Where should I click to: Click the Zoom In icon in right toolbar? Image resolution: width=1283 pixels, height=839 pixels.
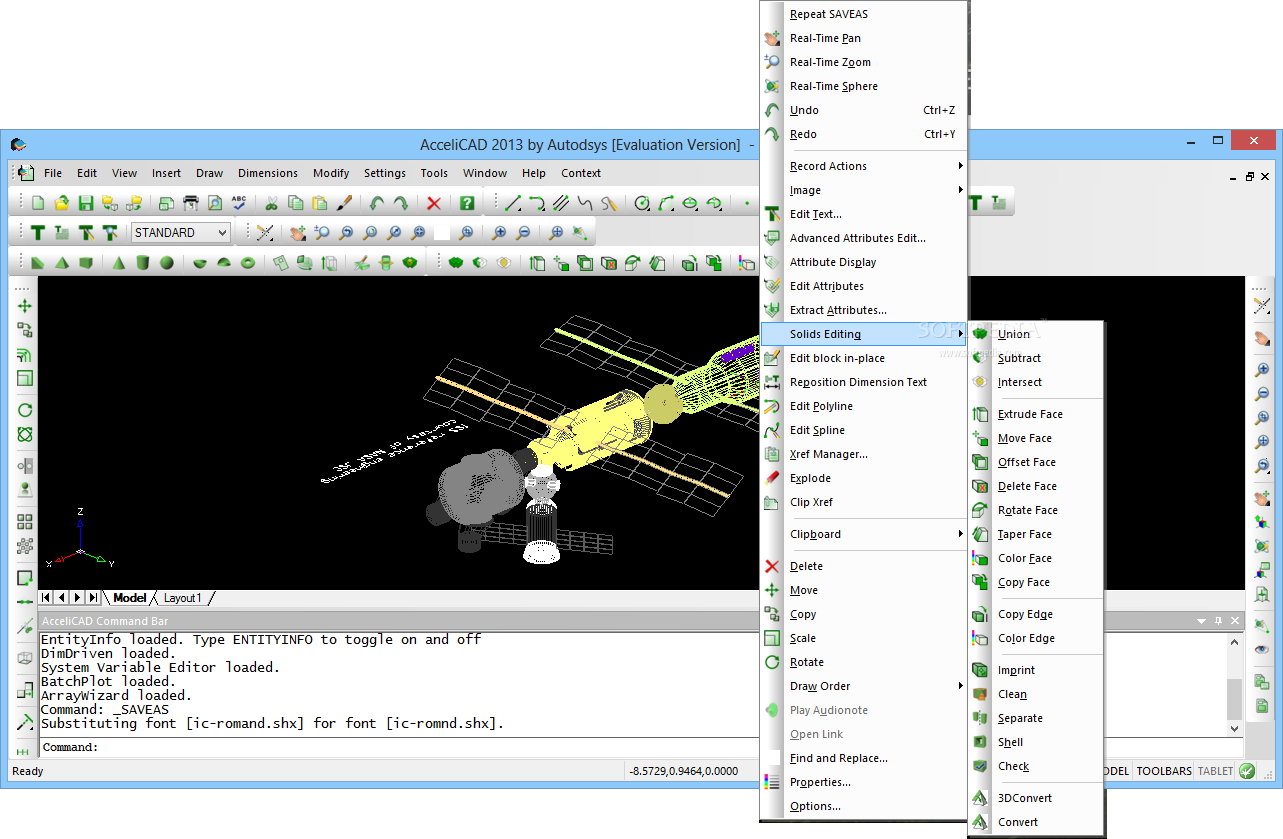click(1263, 370)
